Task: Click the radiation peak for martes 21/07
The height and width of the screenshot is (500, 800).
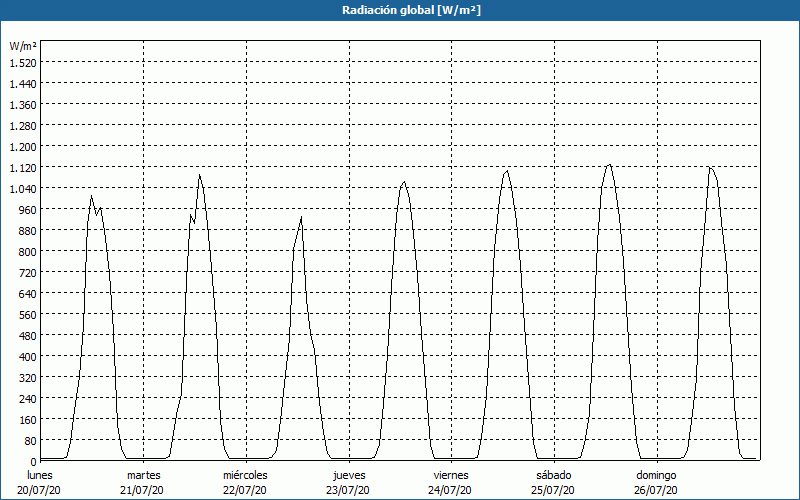Action: [x=199, y=175]
